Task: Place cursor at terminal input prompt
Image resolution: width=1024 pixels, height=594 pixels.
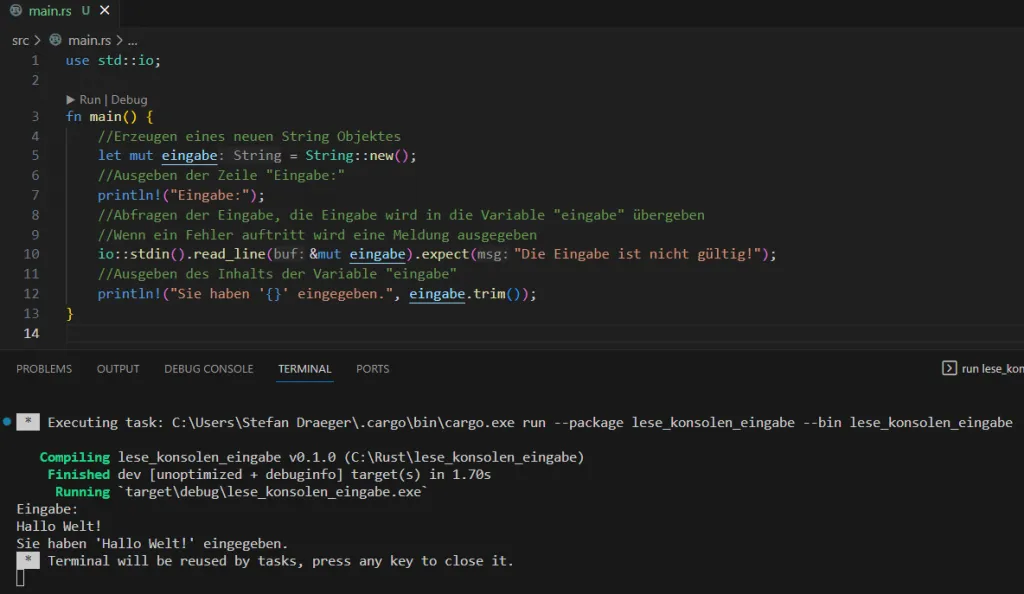Action: point(21,578)
